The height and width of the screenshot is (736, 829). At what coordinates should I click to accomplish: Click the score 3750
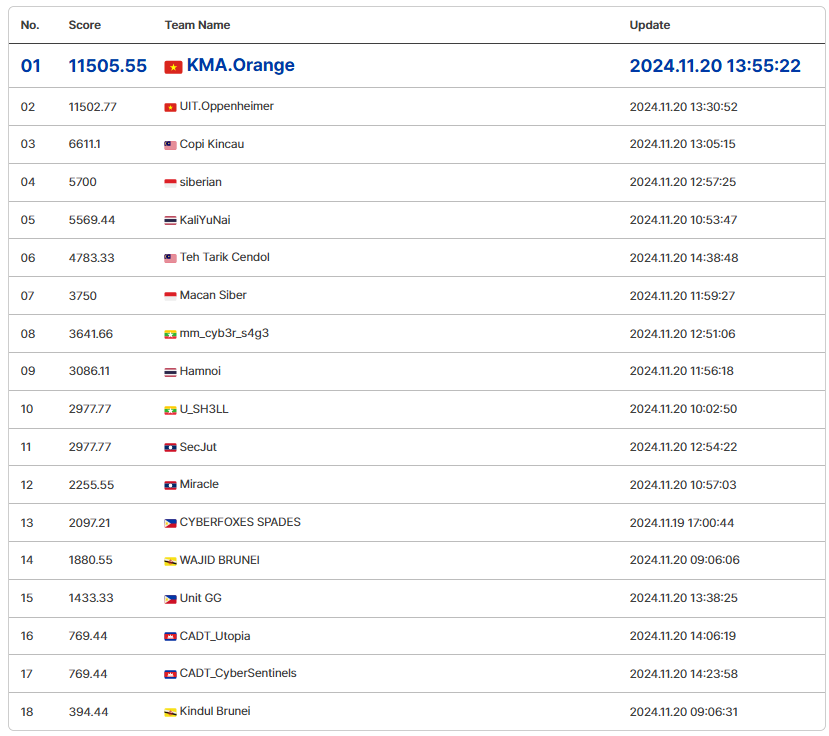tap(82, 296)
